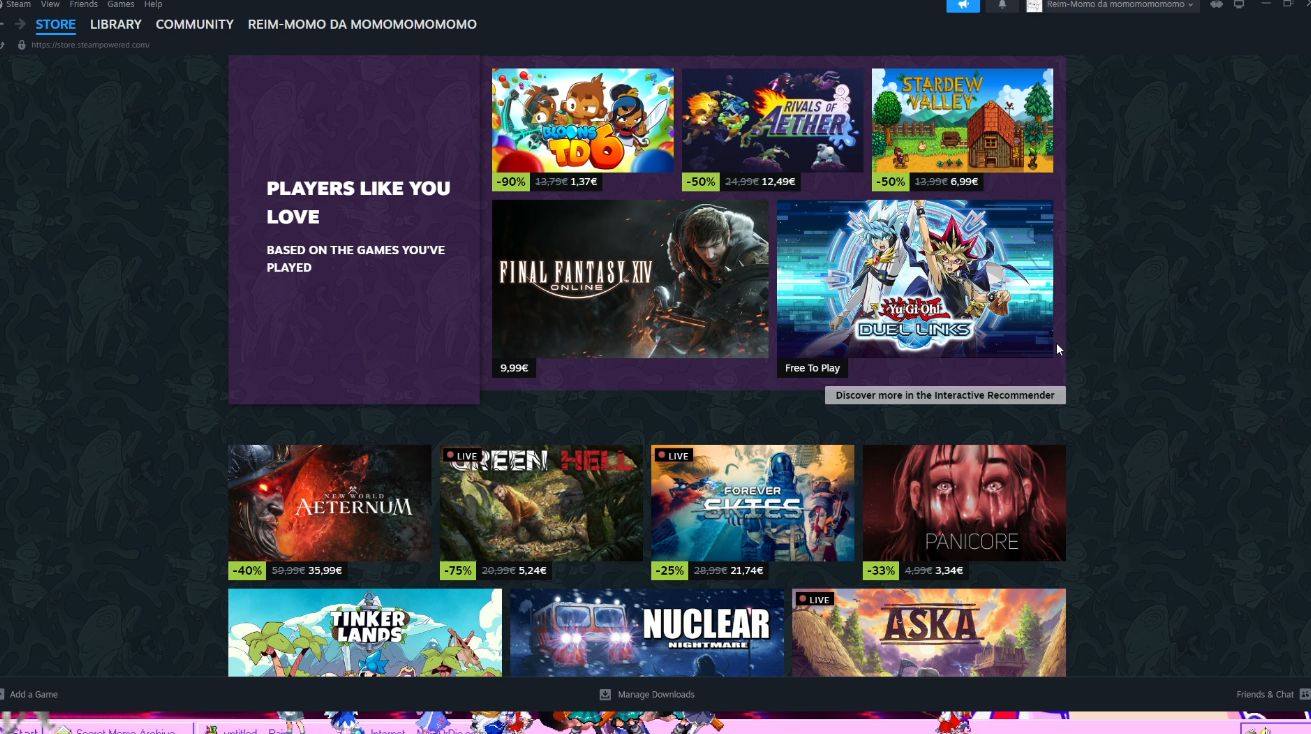Open the View menu
Viewport: 1311px width, 734px height.
pos(50,4)
